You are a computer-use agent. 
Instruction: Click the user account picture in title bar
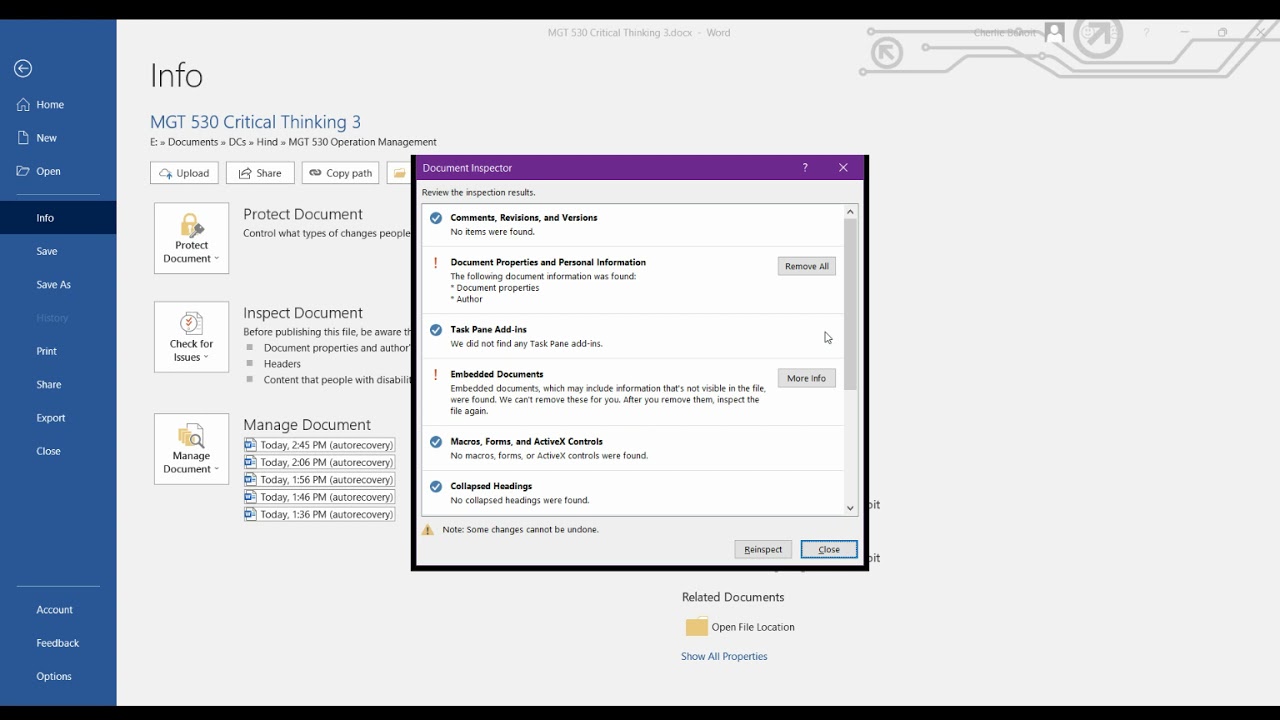click(1054, 33)
